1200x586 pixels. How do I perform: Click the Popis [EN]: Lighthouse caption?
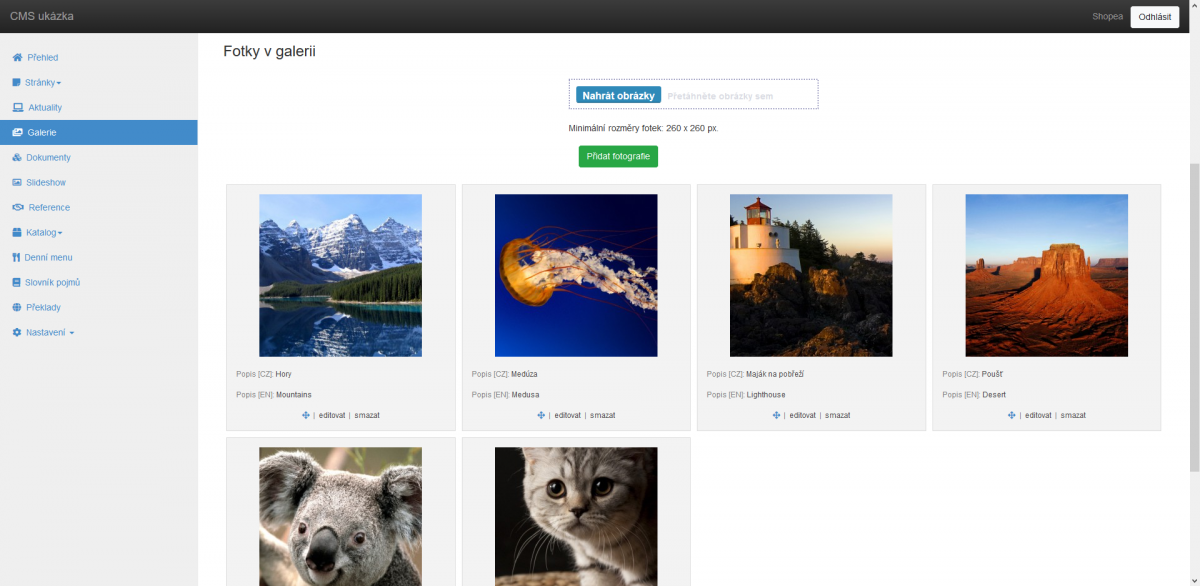(x=746, y=395)
